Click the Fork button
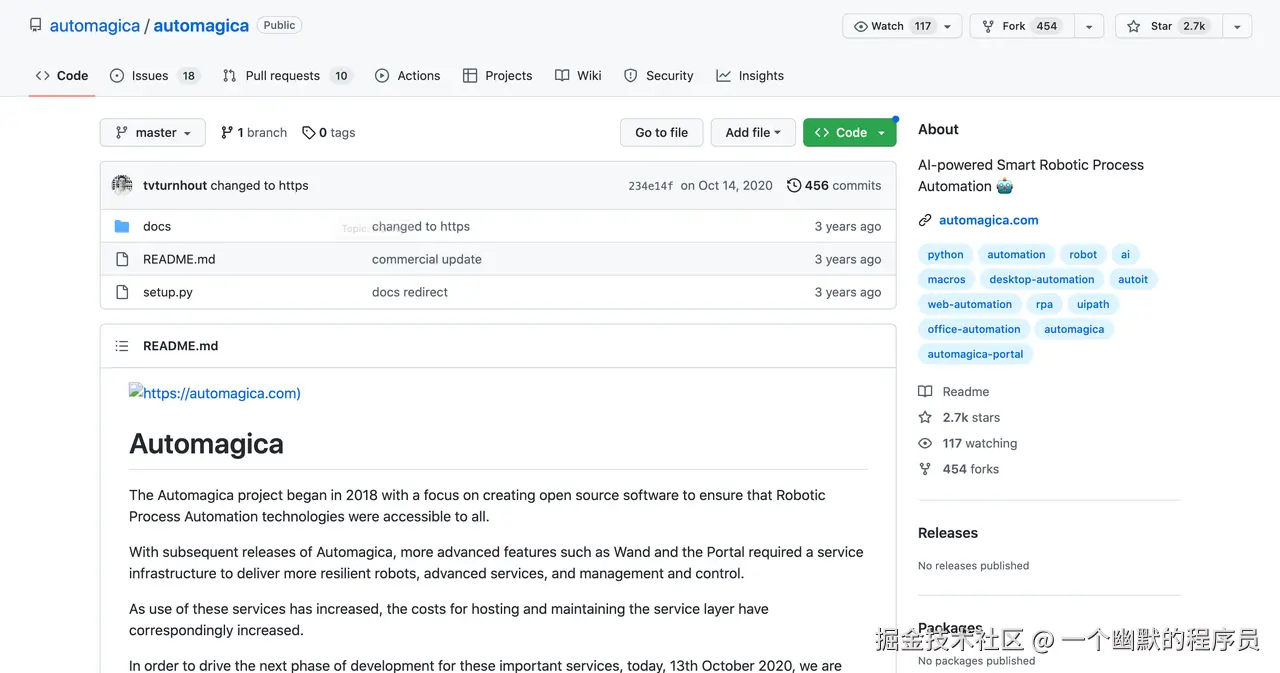Viewport: 1280px width, 673px height. click(1022, 26)
